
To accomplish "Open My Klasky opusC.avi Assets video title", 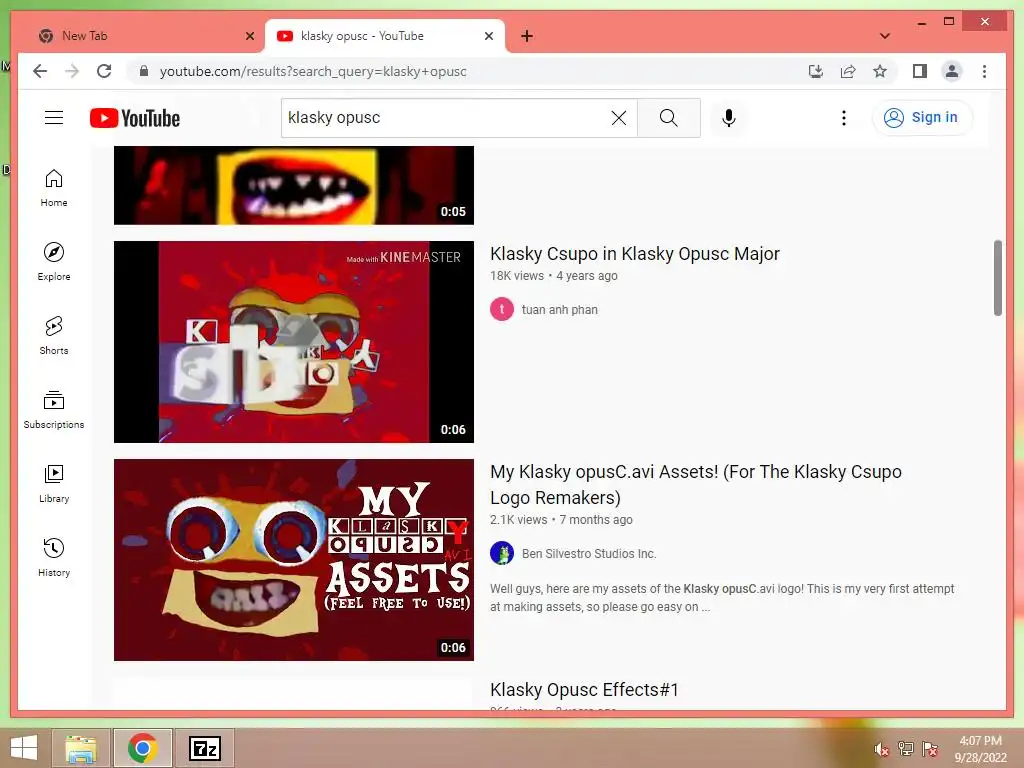I will (696, 485).
